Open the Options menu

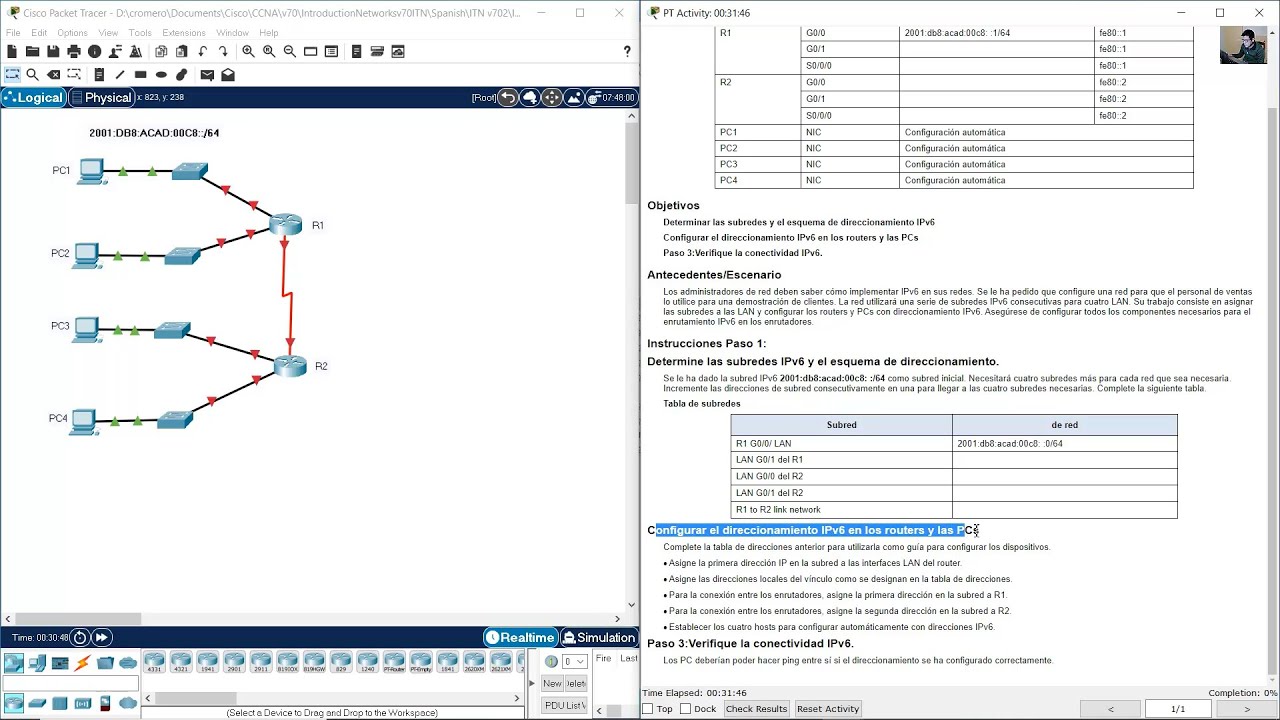[x=72, y=33]
